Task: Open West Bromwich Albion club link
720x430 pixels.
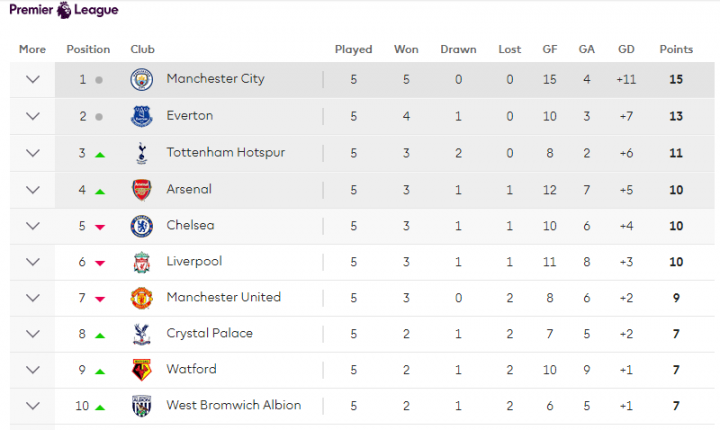Action: pos(234,405)
